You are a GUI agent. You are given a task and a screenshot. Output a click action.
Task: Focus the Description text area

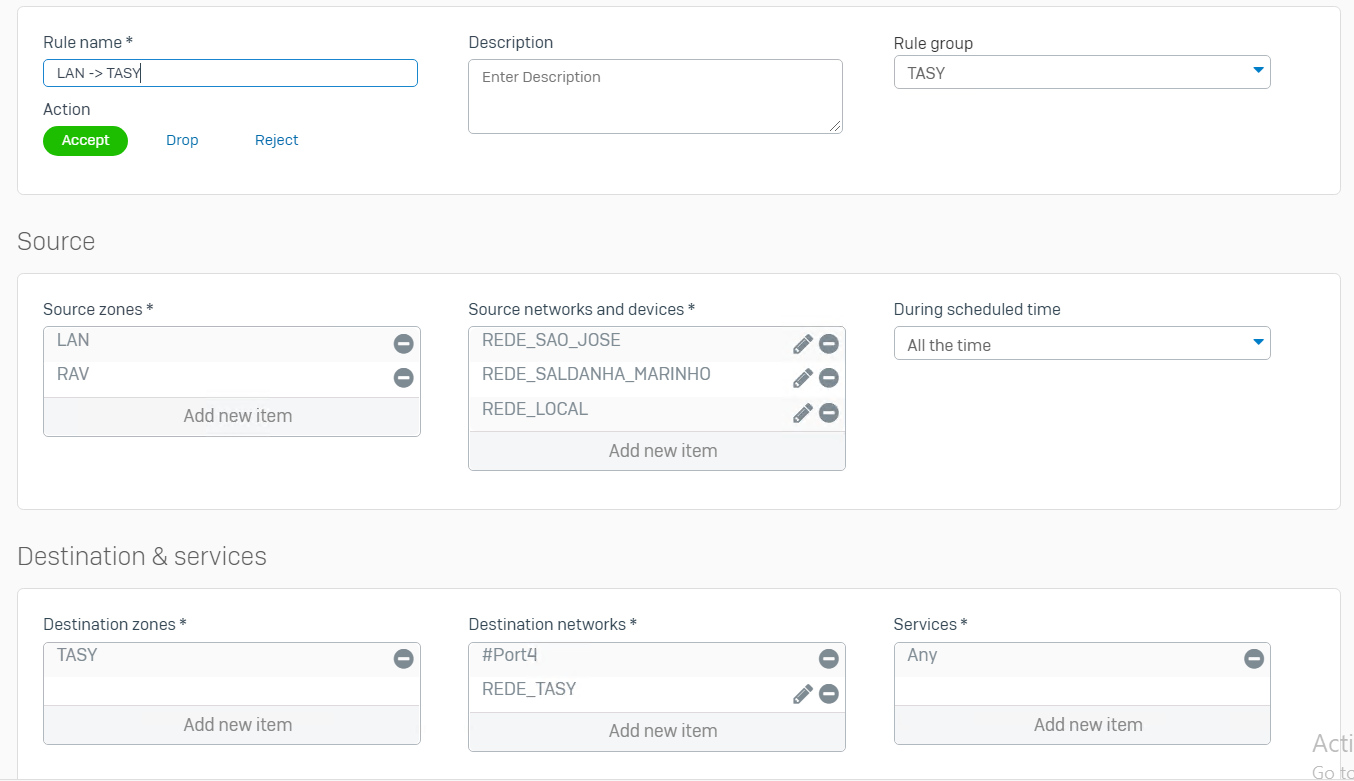(x=654, y=96)
